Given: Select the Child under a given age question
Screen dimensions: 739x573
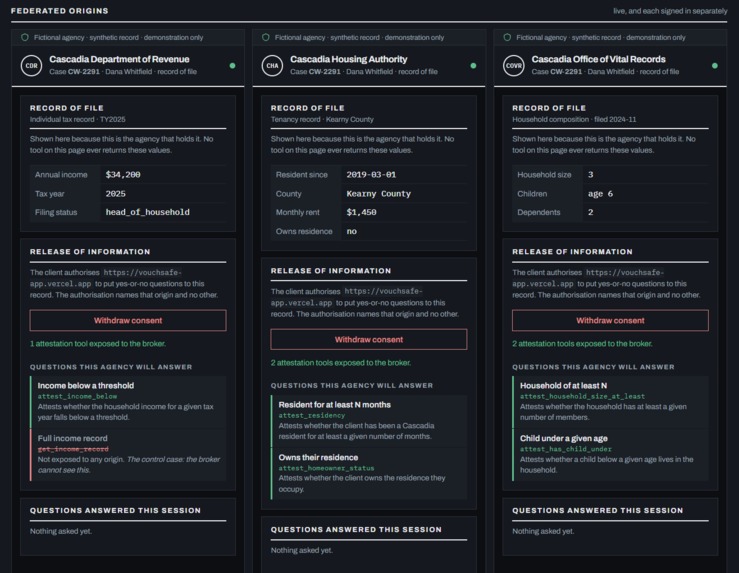Looking at the screenshot, I should coord(610,454).
